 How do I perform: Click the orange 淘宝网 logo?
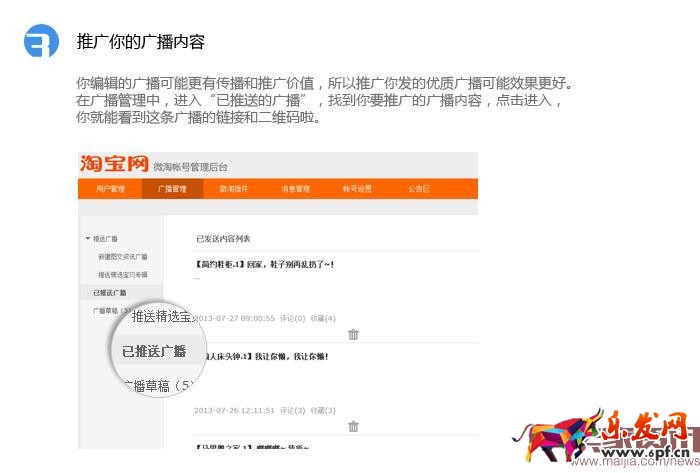pos(113,165)
